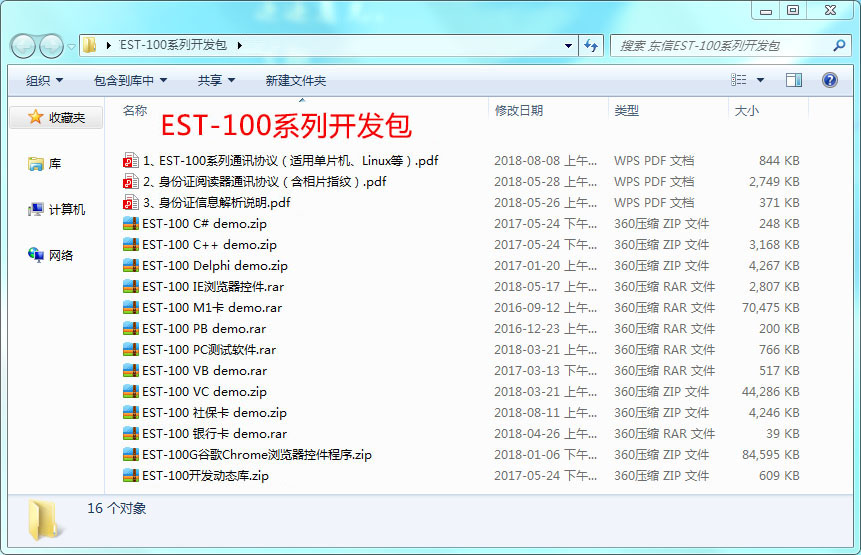The height and width of the screenshot is (555, 861).
Task: Click the Back navigation arrow button
Action: (24, 46)
